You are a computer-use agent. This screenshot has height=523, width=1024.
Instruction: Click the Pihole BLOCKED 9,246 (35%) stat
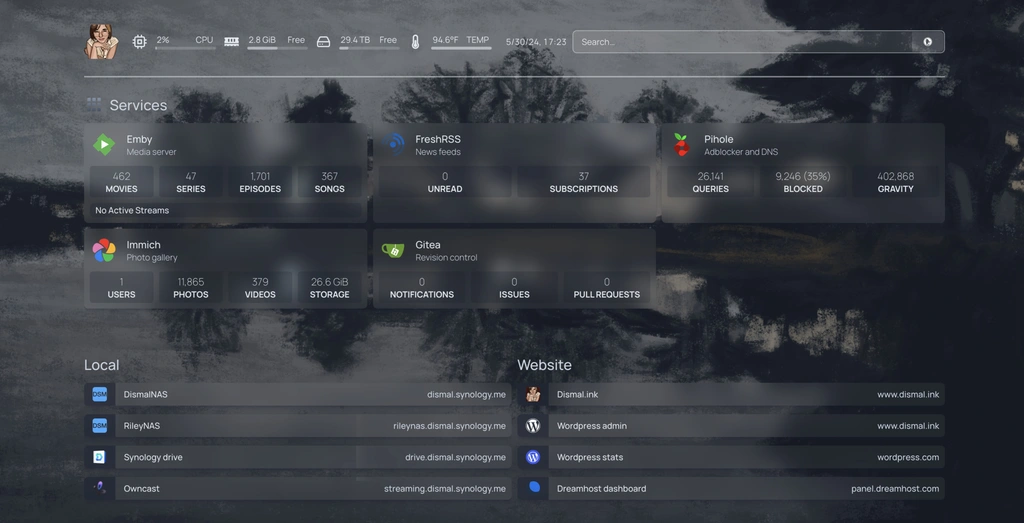pos(803,182)
